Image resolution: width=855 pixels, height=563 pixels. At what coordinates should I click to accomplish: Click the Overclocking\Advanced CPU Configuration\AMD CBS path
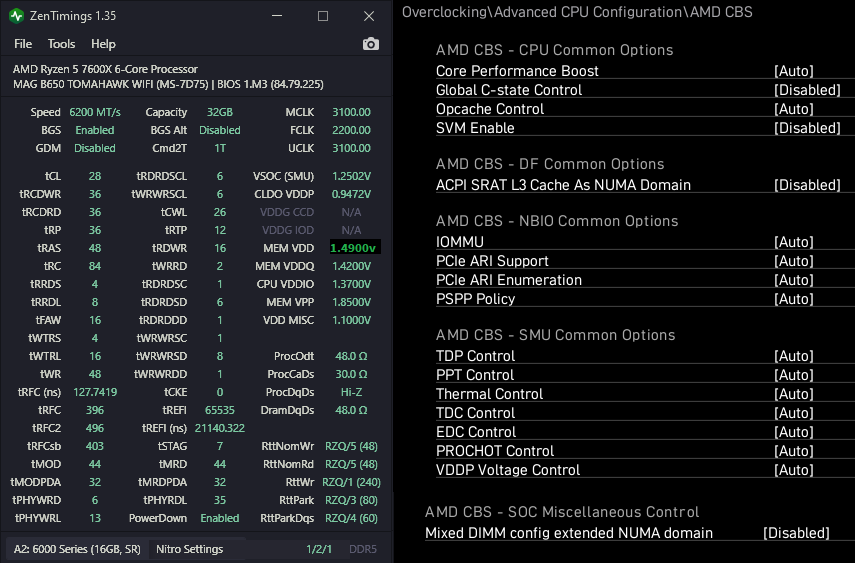click(x=577, y=12)
